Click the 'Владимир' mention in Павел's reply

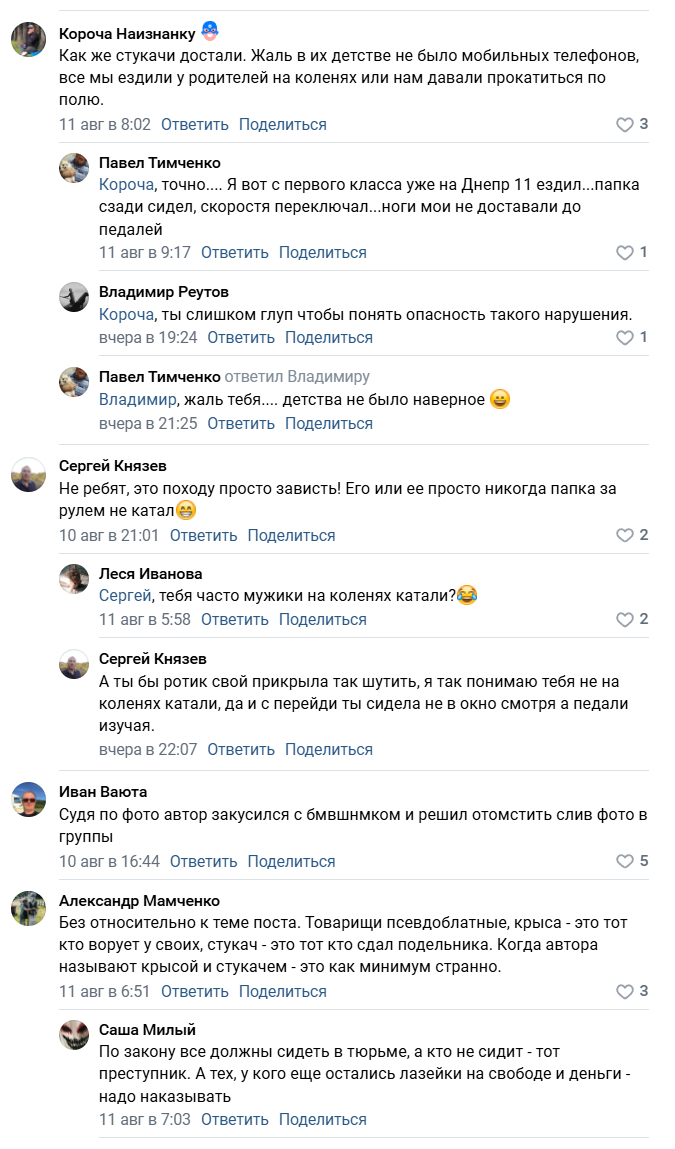pyautogui.click(x=137, y=400)
